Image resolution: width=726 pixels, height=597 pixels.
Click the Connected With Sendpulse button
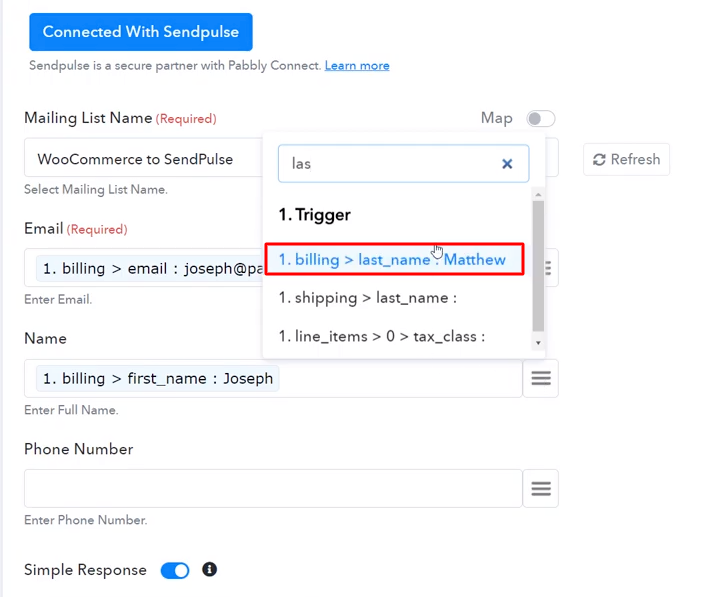pos(141,32)
